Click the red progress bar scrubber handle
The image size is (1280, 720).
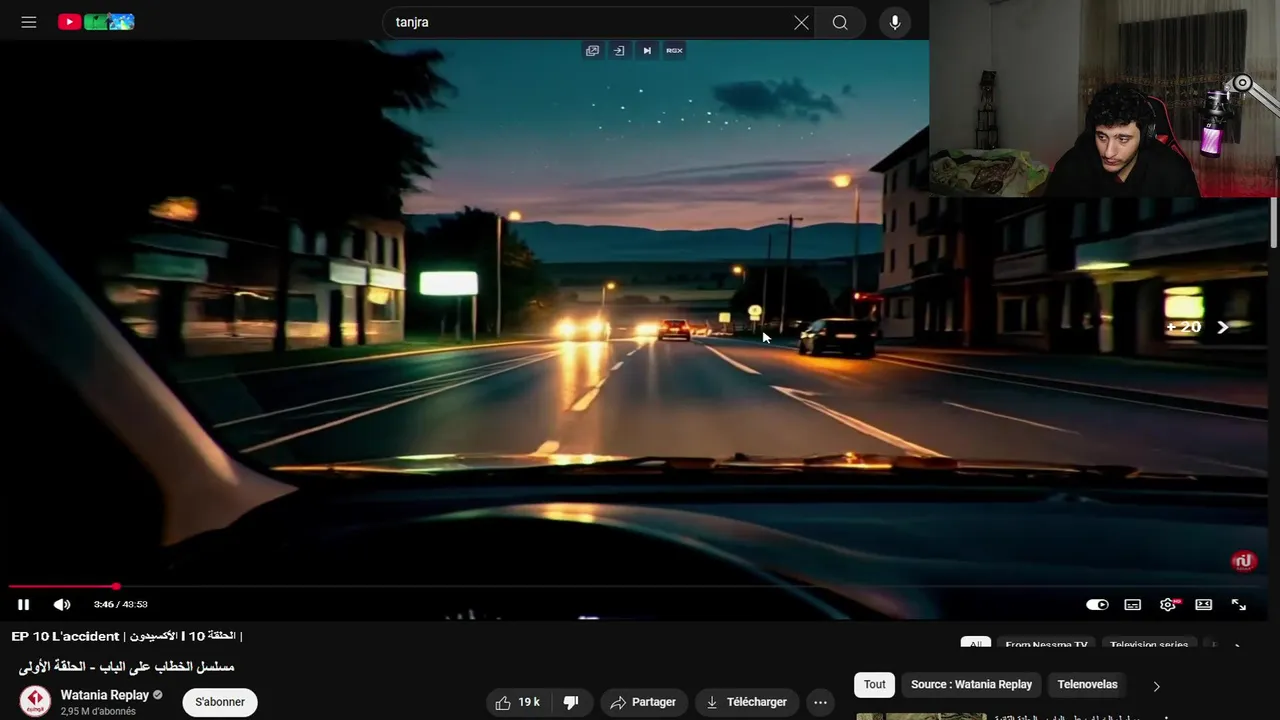coord(116,586)
